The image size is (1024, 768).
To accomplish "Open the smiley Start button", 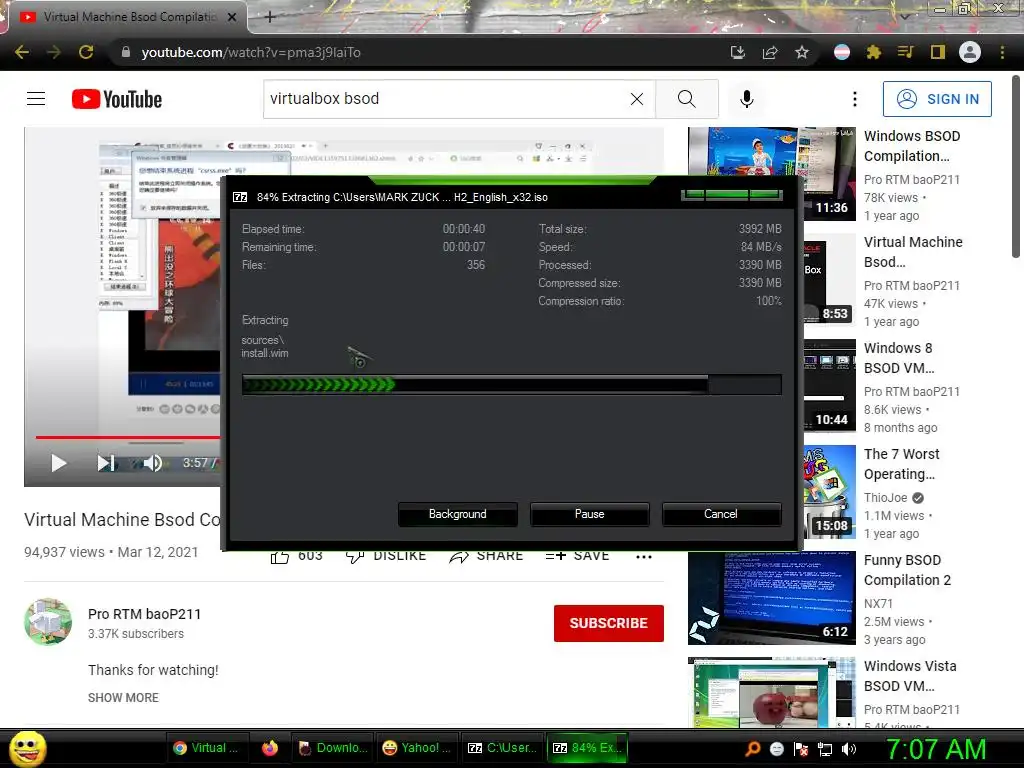I will (x=27, y=748).
